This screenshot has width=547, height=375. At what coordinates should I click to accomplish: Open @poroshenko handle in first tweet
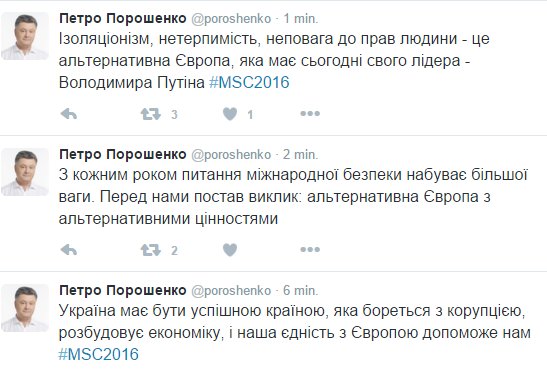pos(231,19)
